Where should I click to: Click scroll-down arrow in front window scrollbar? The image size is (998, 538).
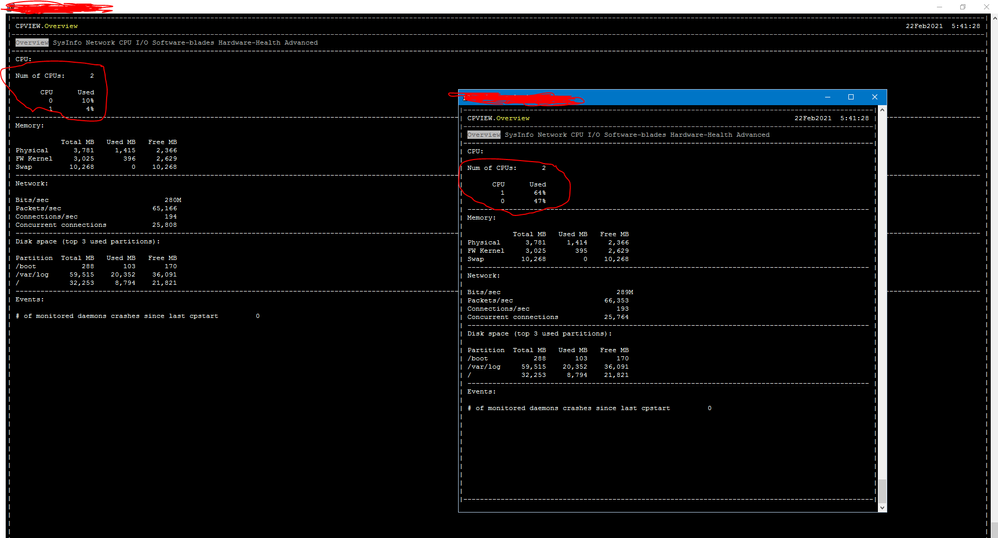(881, 507)
